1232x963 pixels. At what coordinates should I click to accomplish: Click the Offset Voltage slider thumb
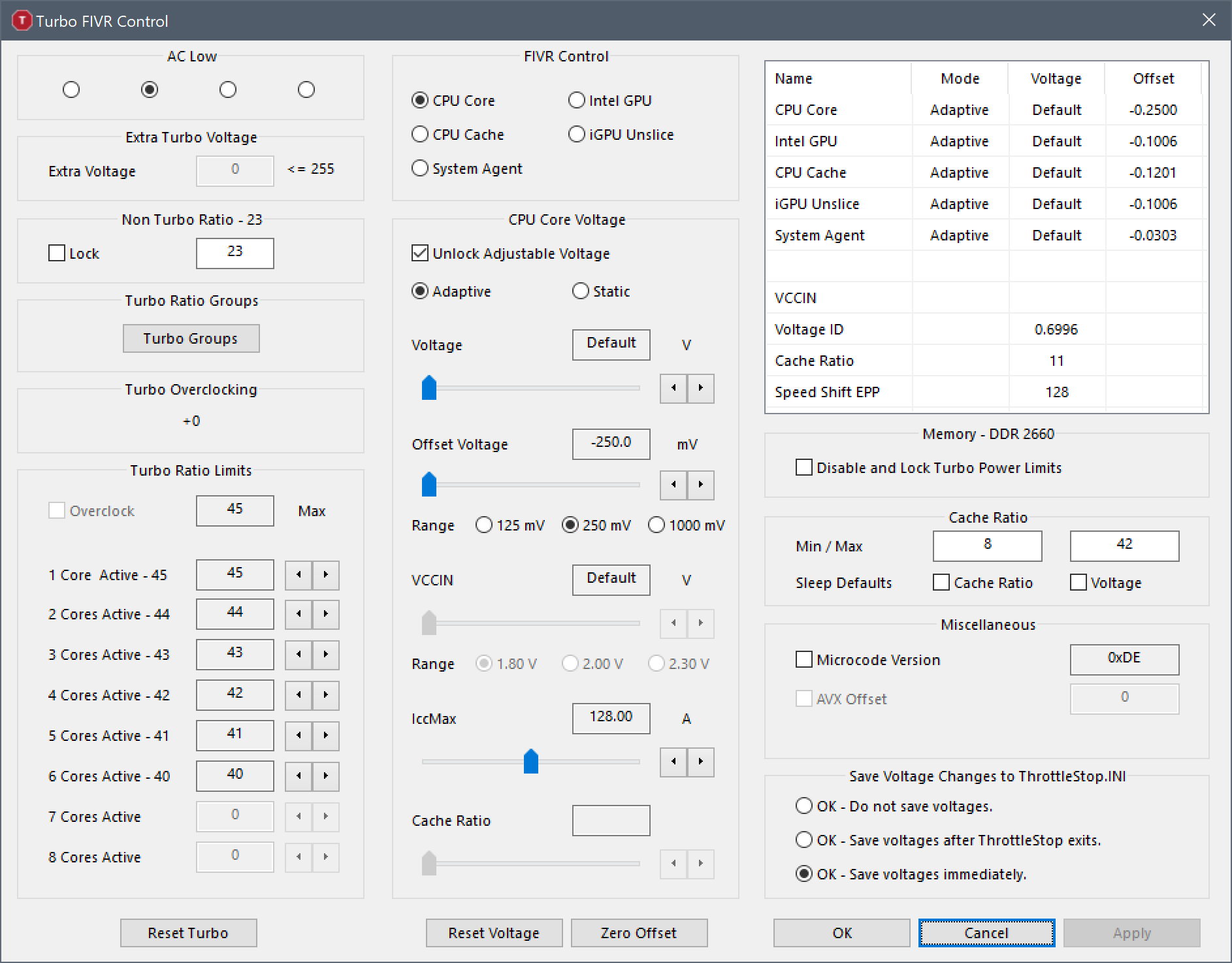pos(429,484)
